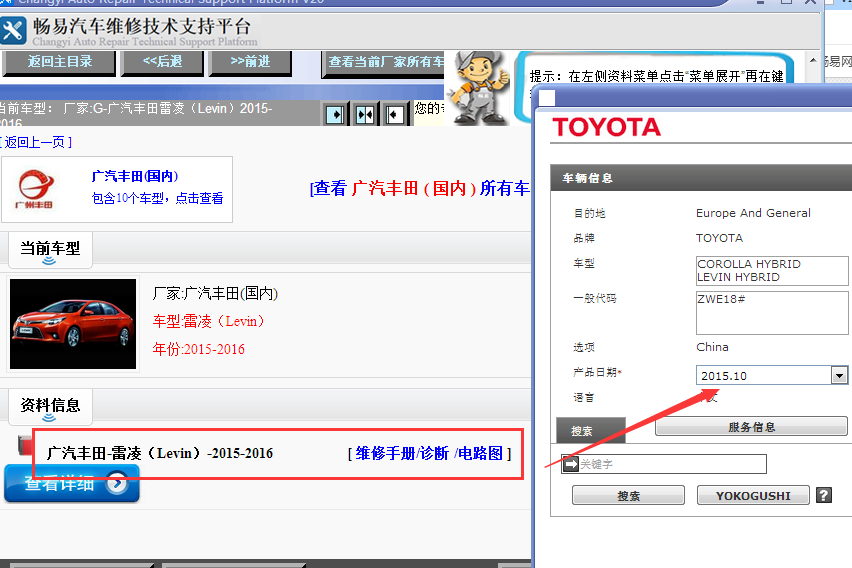The width and height of the screenshot is (852, 568).
Task: Click the double-arrow split panel icon
Action: coord(365,115)
